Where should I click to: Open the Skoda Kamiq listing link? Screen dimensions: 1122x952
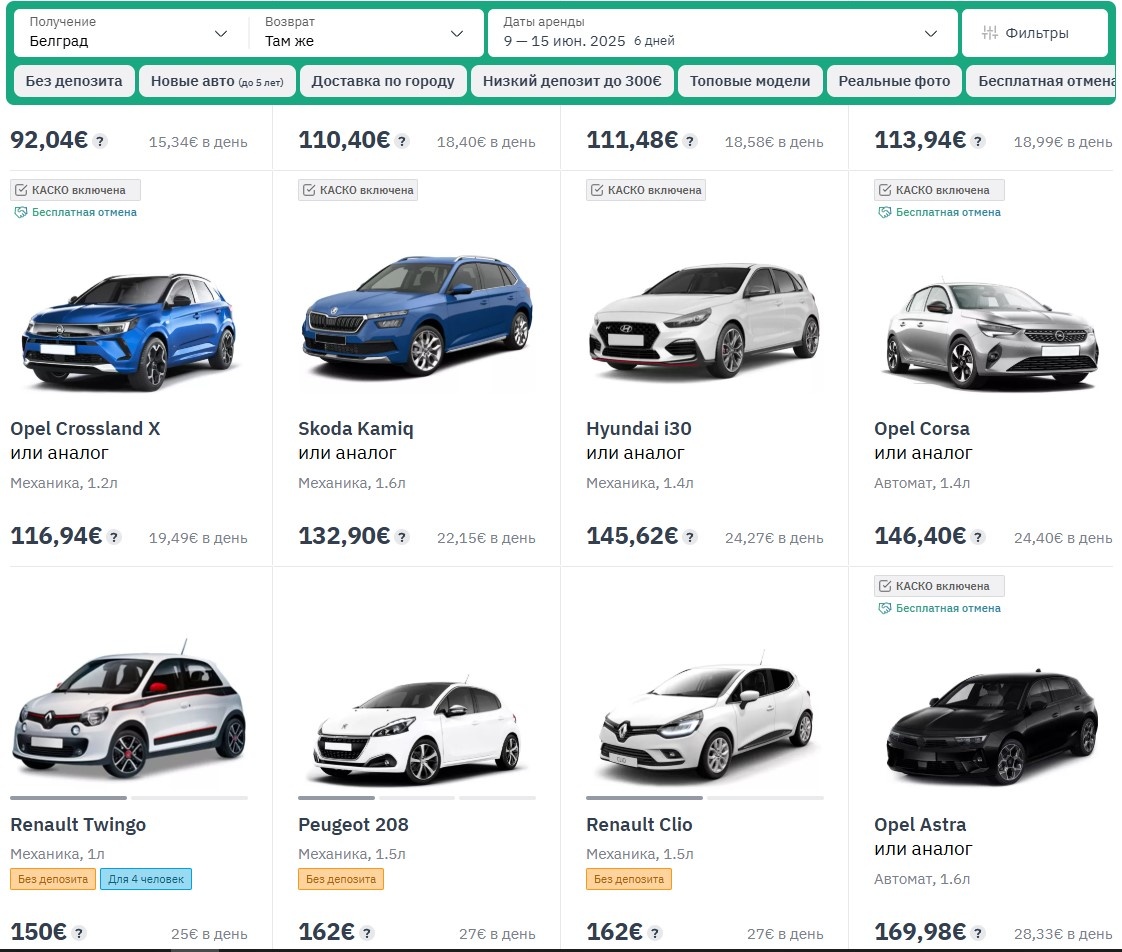[x=356, y=428]
